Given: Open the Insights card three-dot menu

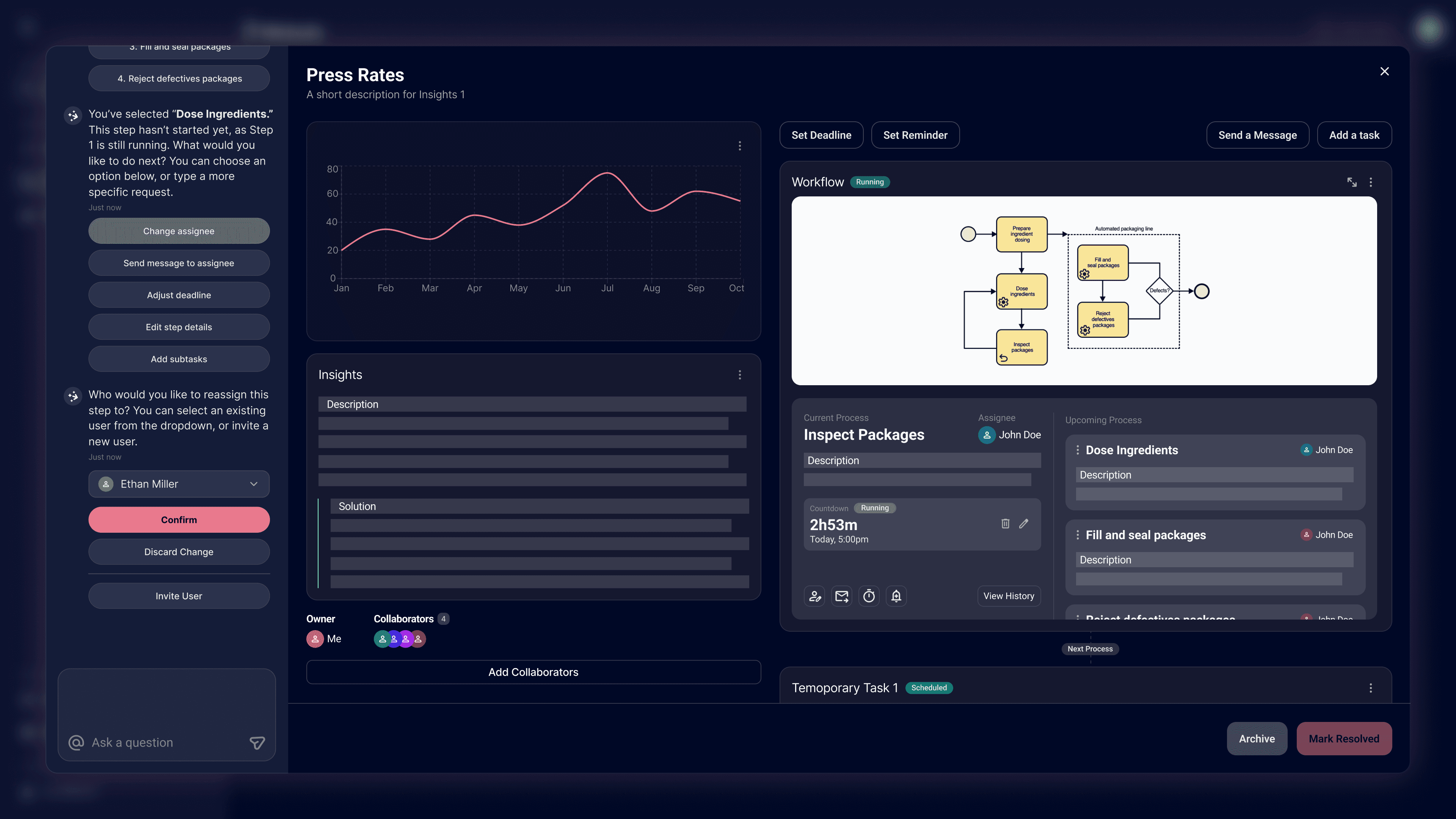Looking at the screenshot, I should 739,375.
